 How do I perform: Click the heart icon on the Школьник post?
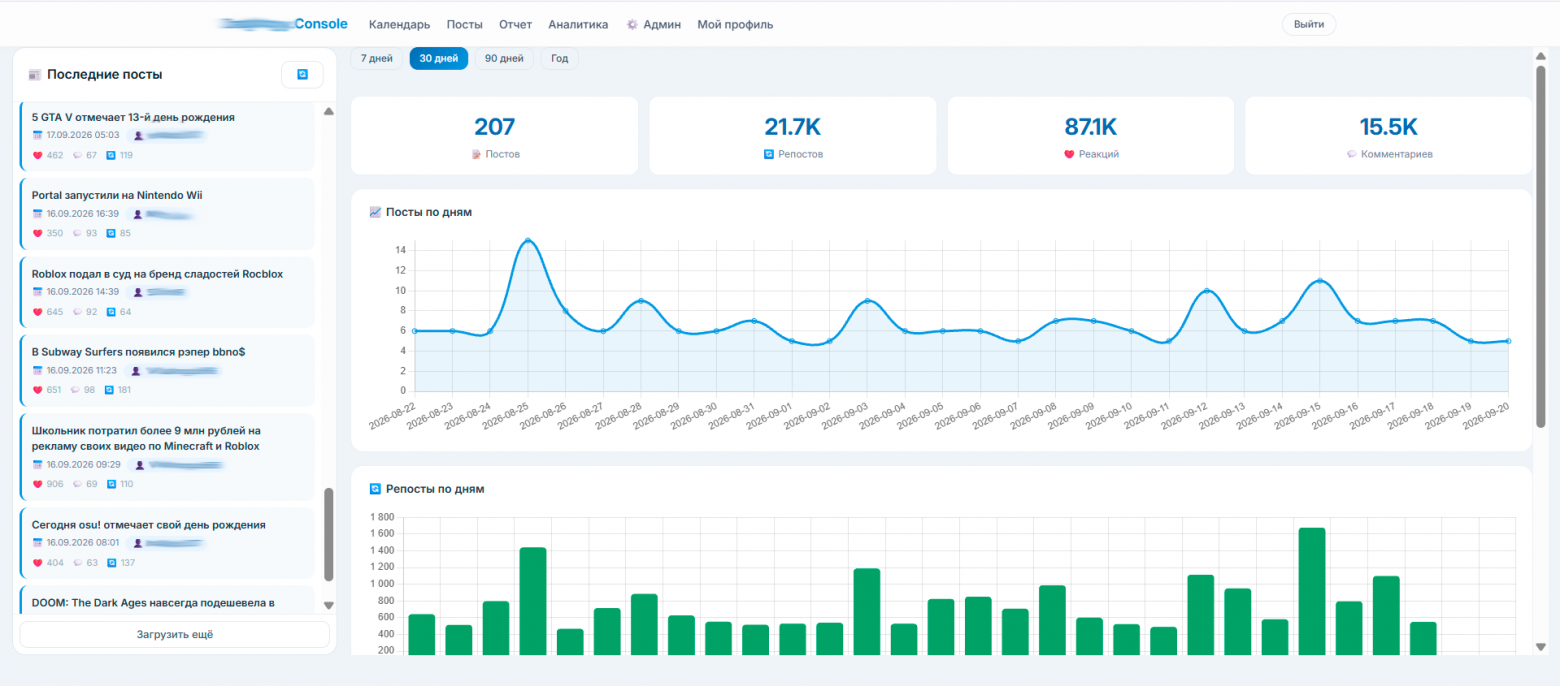click(38, 484)
